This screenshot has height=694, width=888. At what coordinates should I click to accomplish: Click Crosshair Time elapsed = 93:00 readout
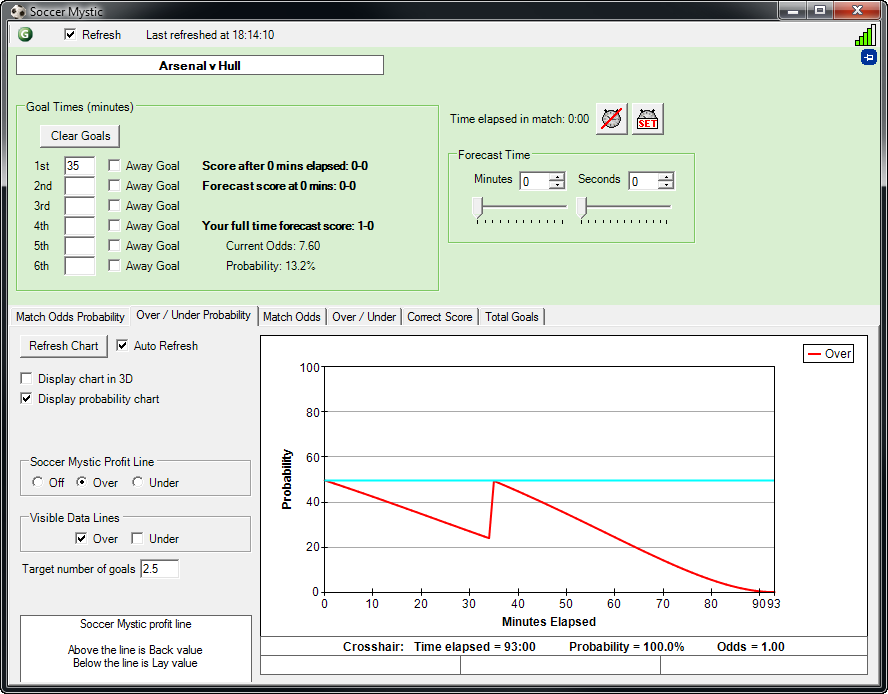tap(475, 646)
